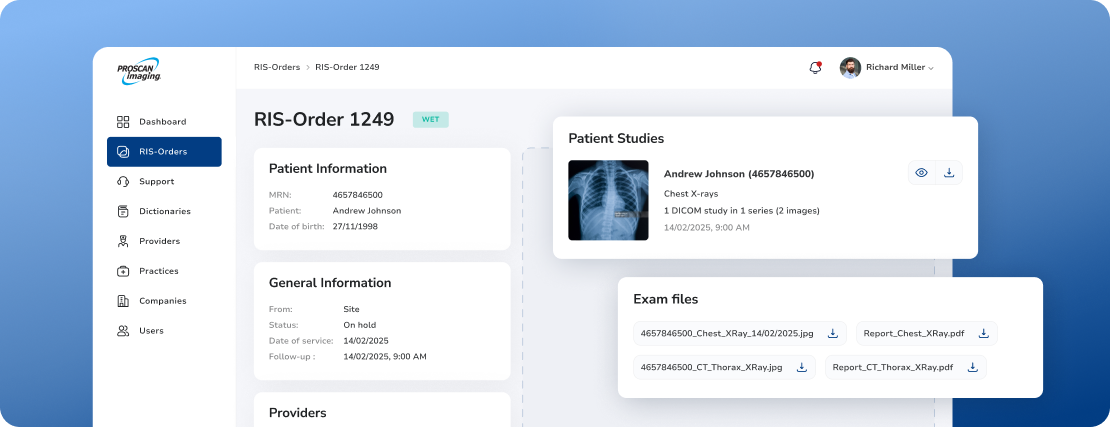This screenshot has width=1110, height=427.
Task: Download 4657846500_Chest_XRay_14/02/2025.jpg file
Action: [832, 333]
